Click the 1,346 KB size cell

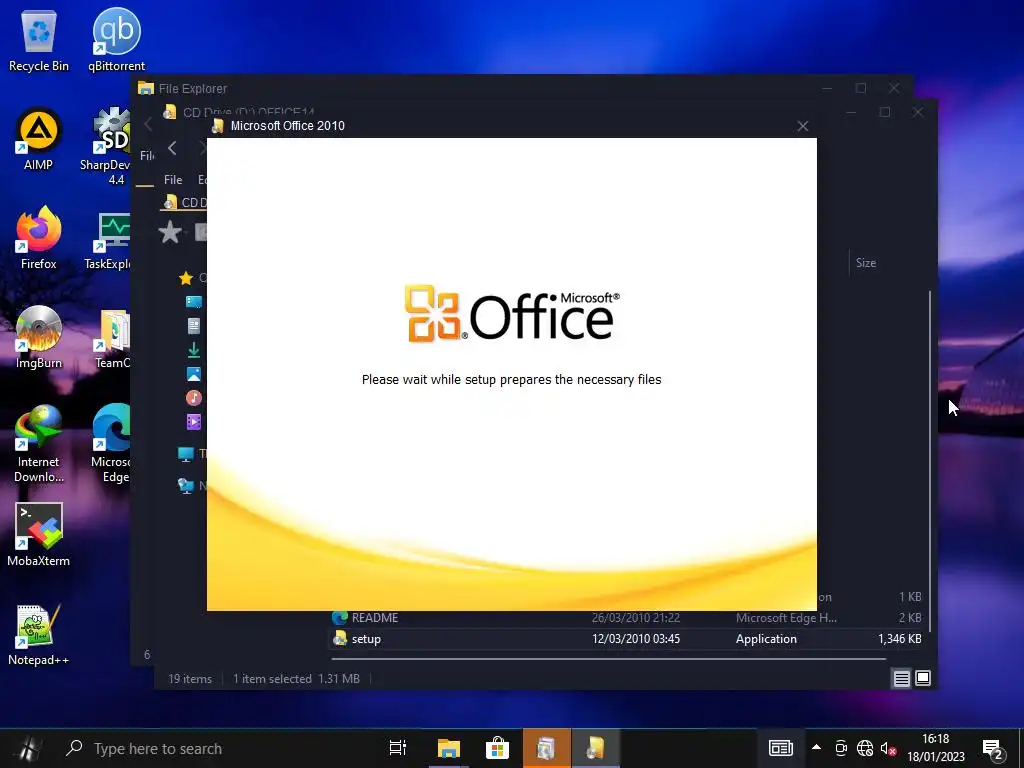(899, 639)
